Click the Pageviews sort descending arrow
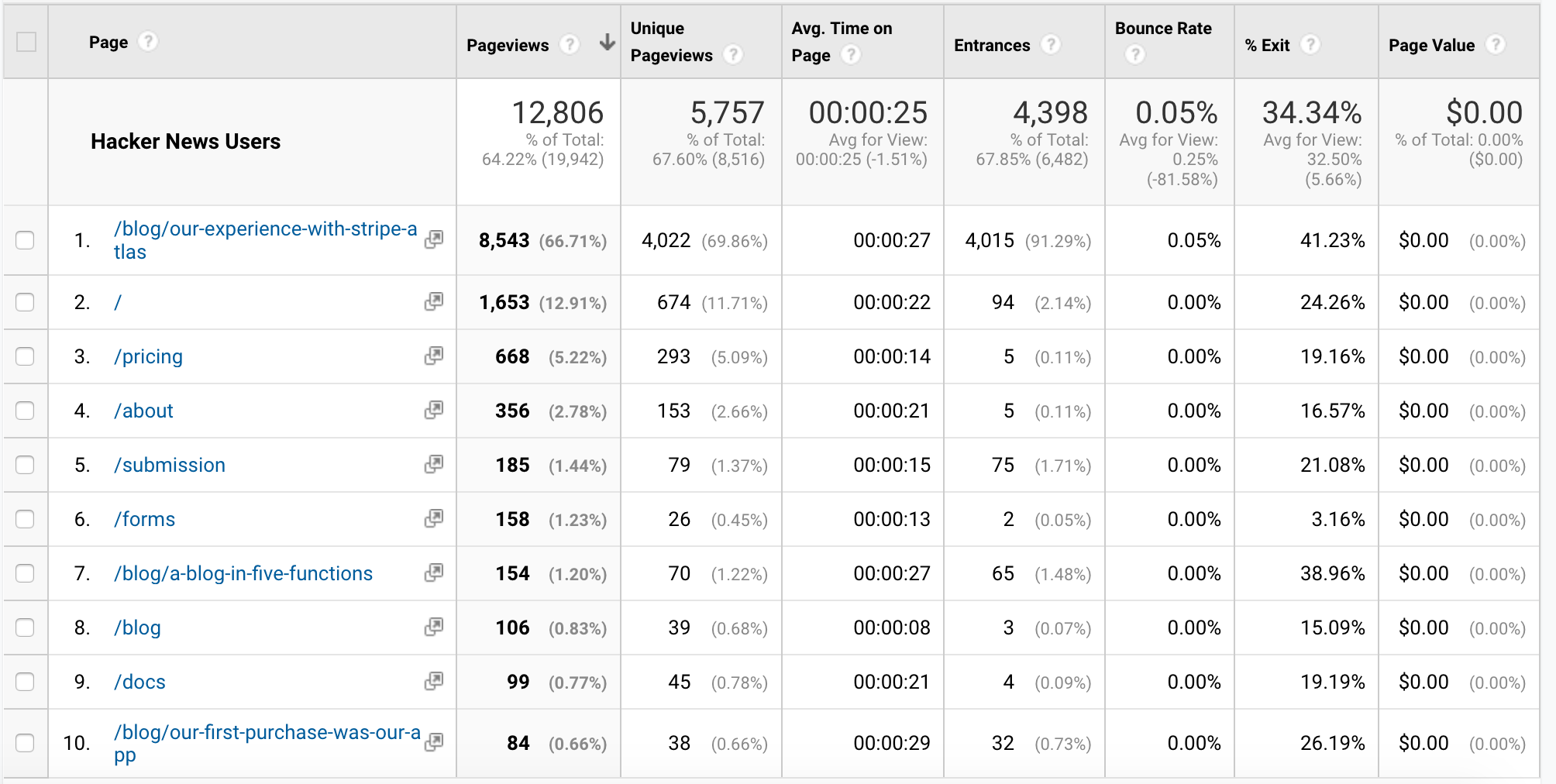 [x=608, y=43]
